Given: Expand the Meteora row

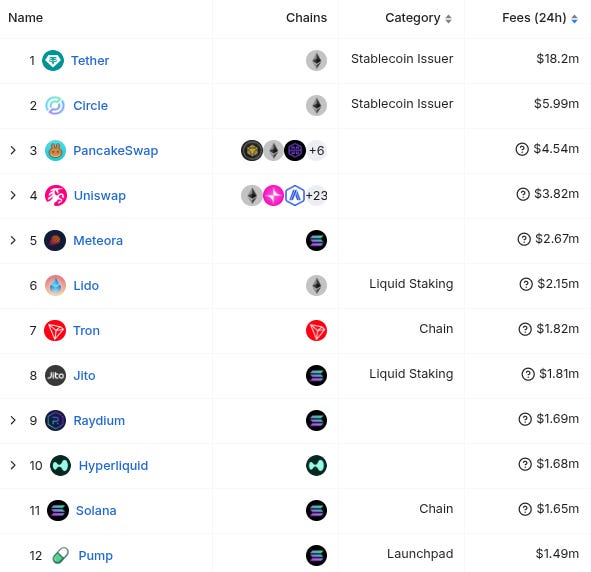Looking at the screenshot, I should coord(13,240).
